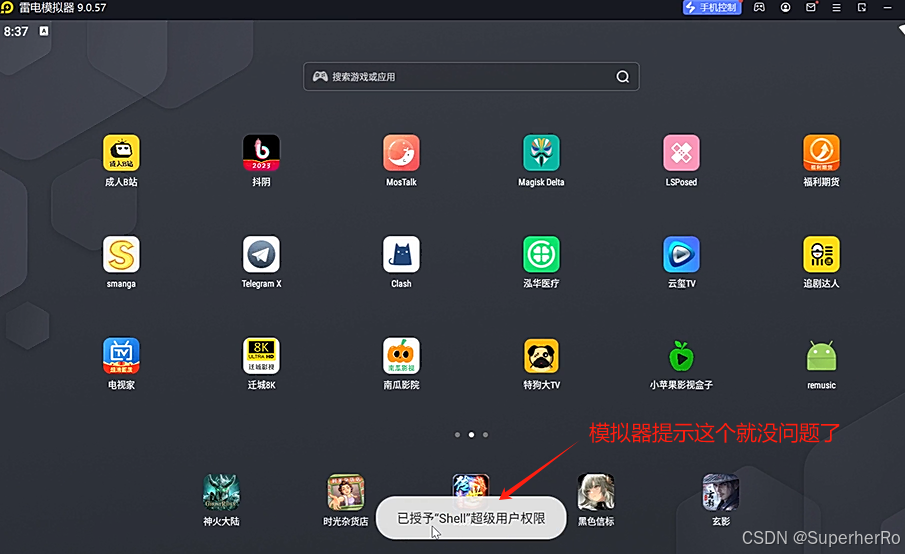Click the search magnifier icon
Screen dimensions: 905x554
[x=623, y=77]
